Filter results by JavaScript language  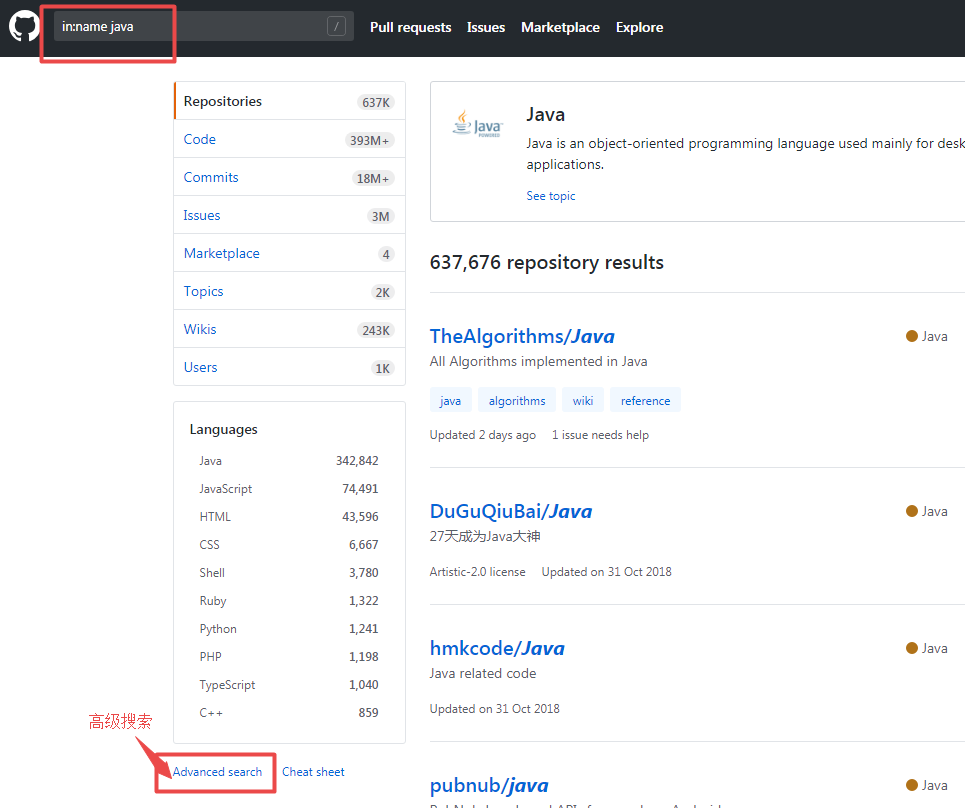[x=289, y=489]
